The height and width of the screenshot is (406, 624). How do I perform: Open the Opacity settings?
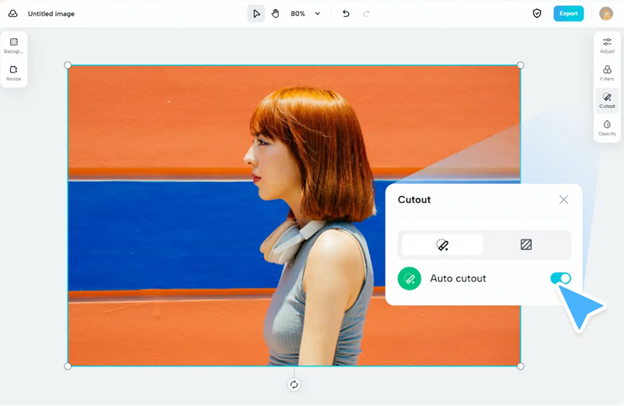pyautogui.click(x=607, y=128)
